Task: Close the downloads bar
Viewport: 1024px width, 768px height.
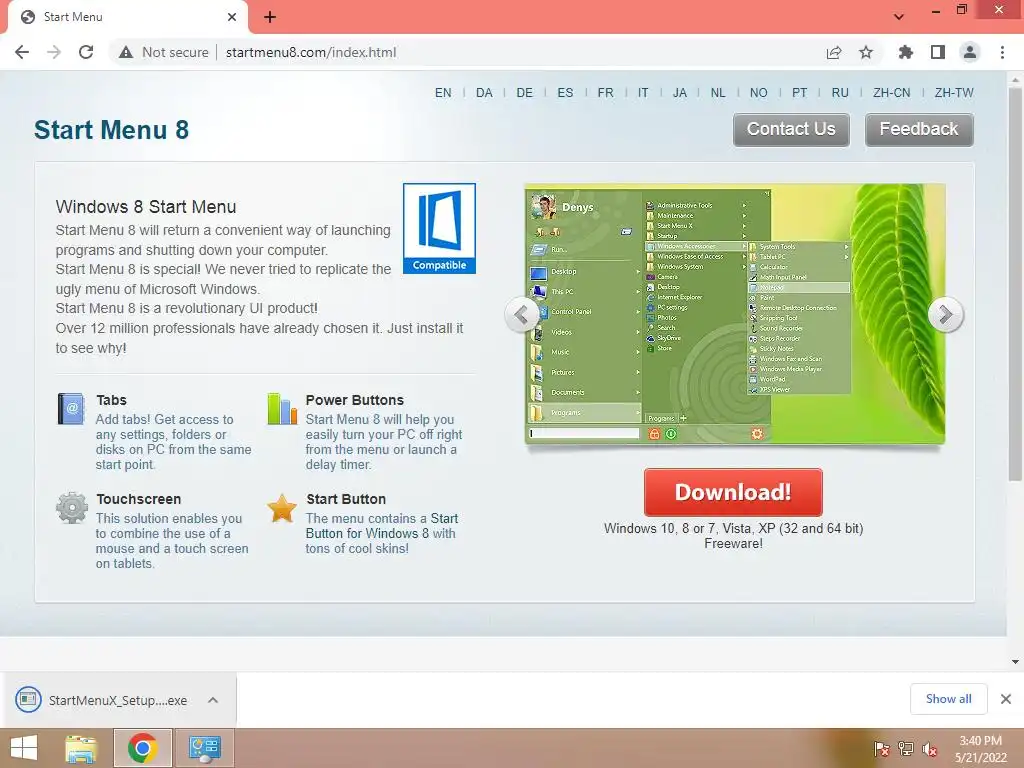Action: pos(1006,699)
